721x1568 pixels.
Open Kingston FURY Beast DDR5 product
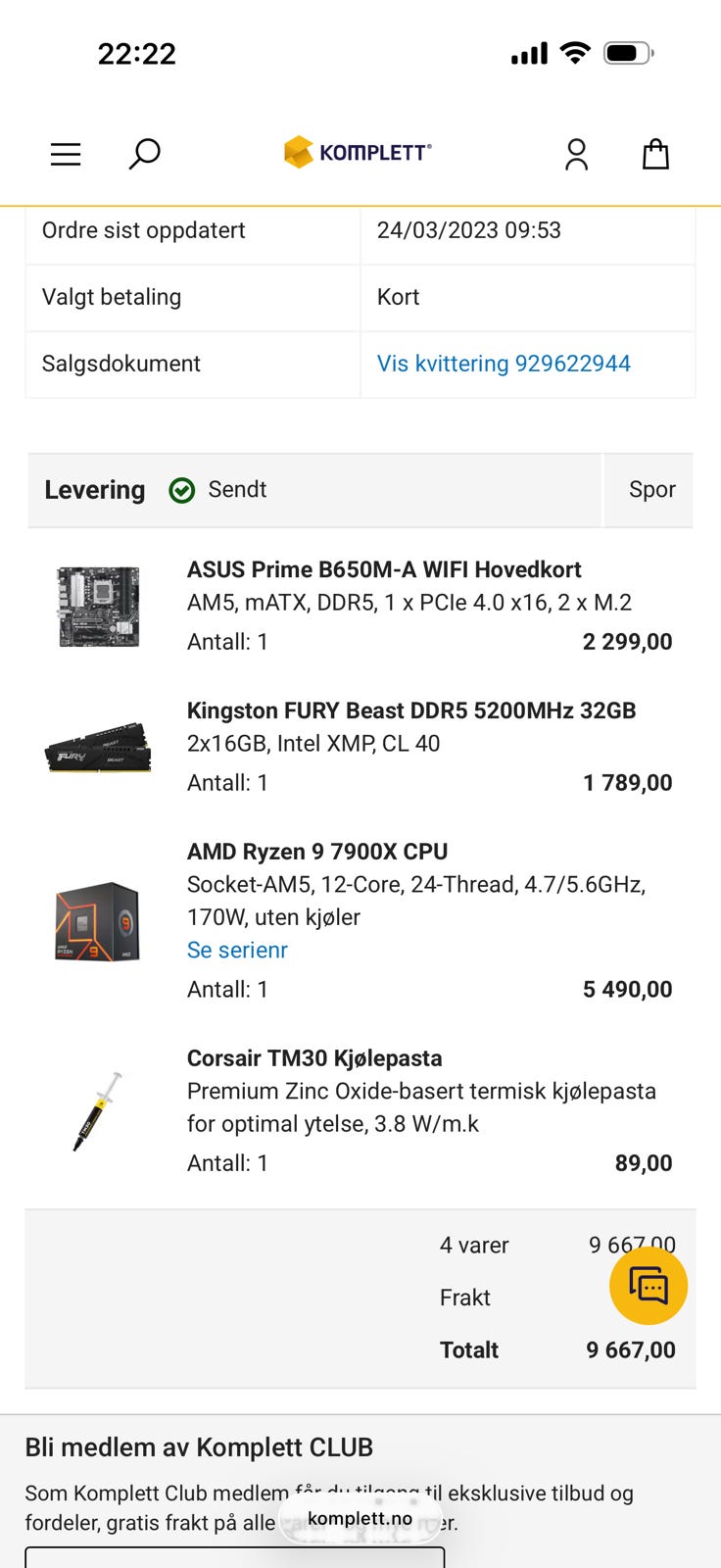click(x=411, y=710)
